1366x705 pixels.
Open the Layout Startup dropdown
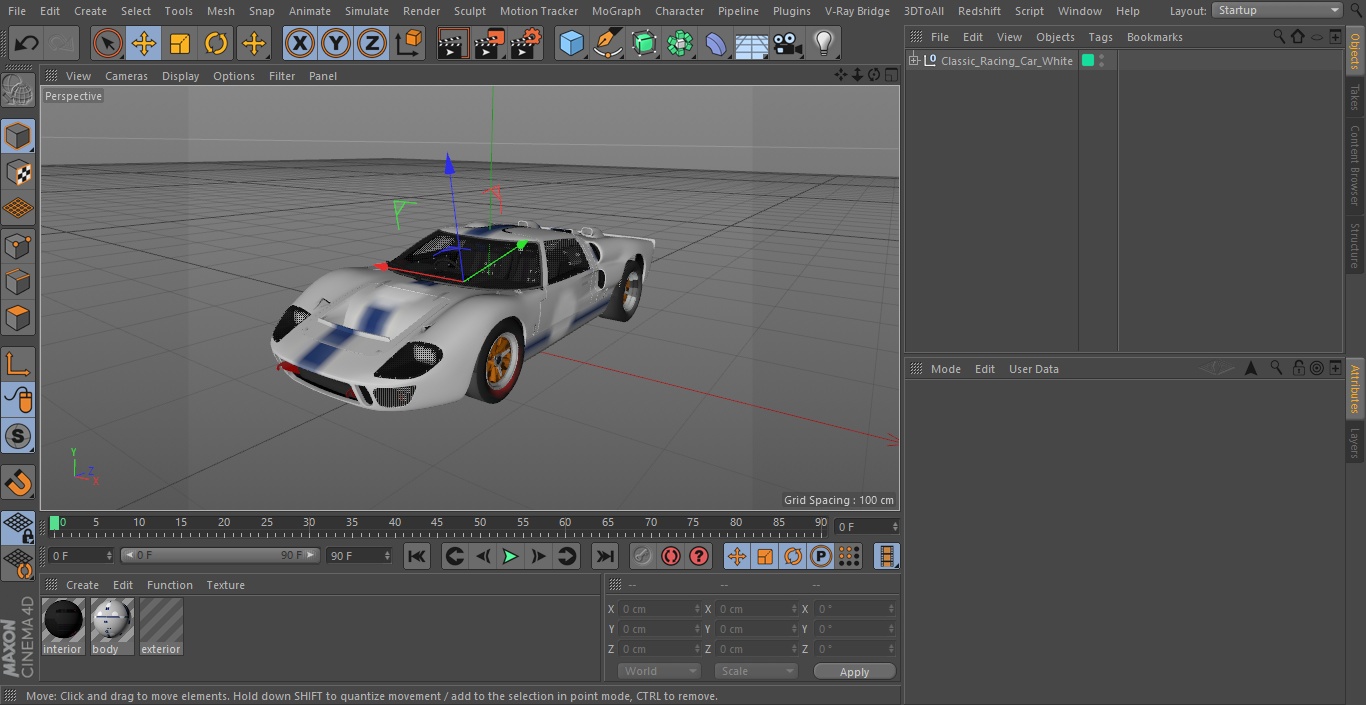tap(1277, 10)
